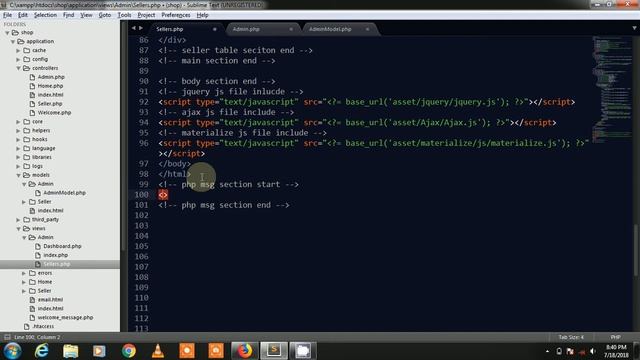Expand the logs folder
Screen dimensions: 640x360
(x=18, y=166)
